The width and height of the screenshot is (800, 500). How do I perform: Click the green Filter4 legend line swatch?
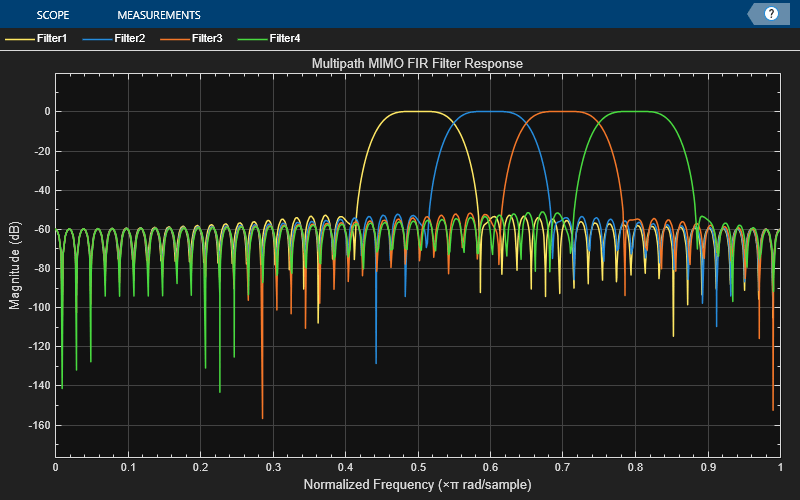pos(252,39)
